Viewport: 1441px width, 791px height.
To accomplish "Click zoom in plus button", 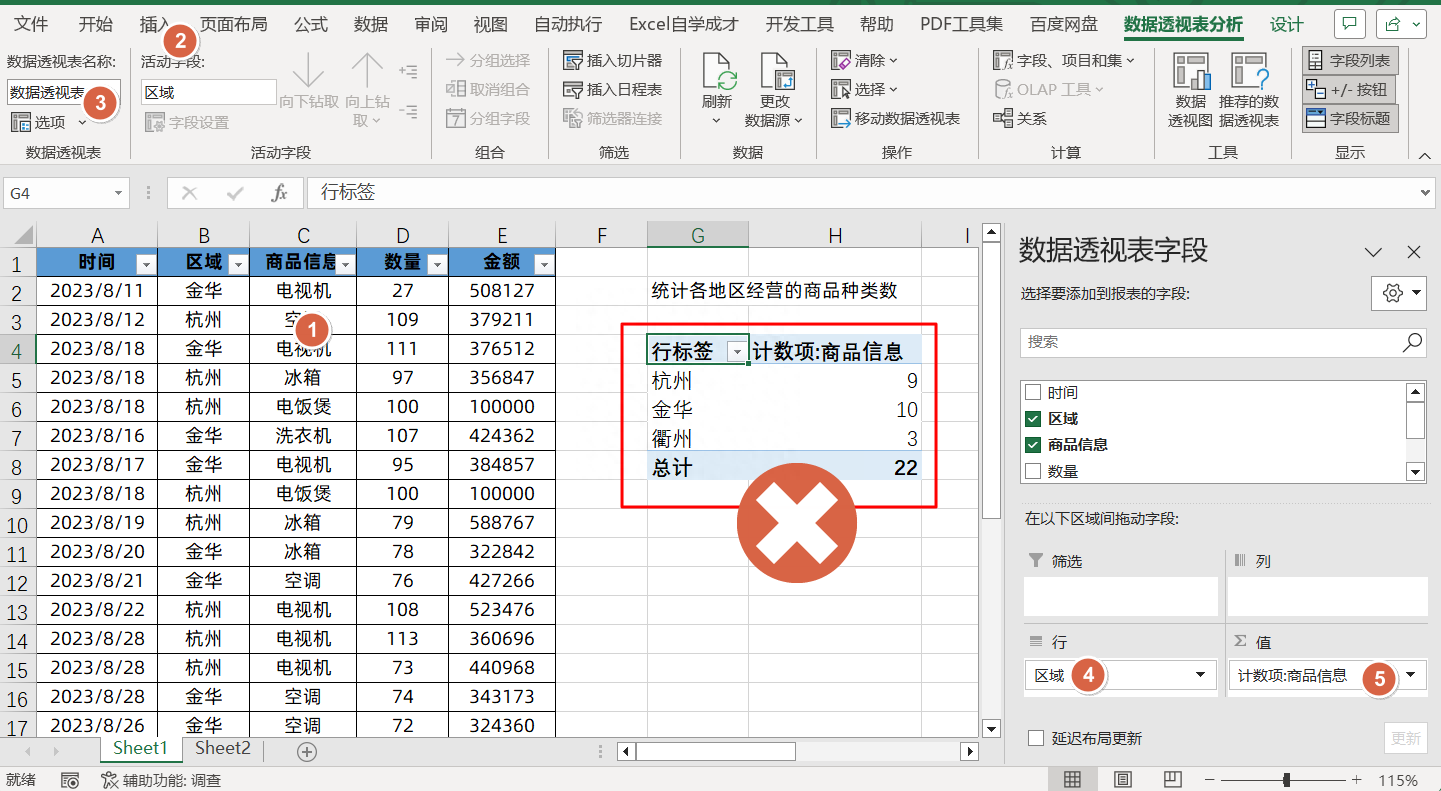I will pyautogui.click(x=1357, y=780).
